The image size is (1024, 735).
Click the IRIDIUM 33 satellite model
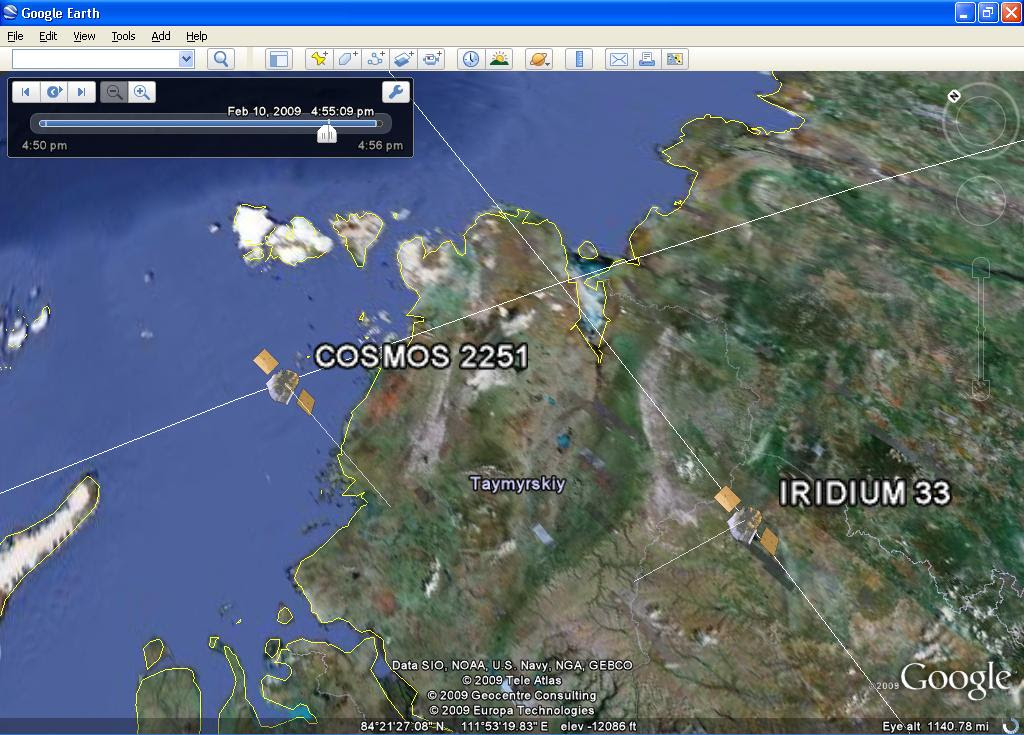(747, 522)
